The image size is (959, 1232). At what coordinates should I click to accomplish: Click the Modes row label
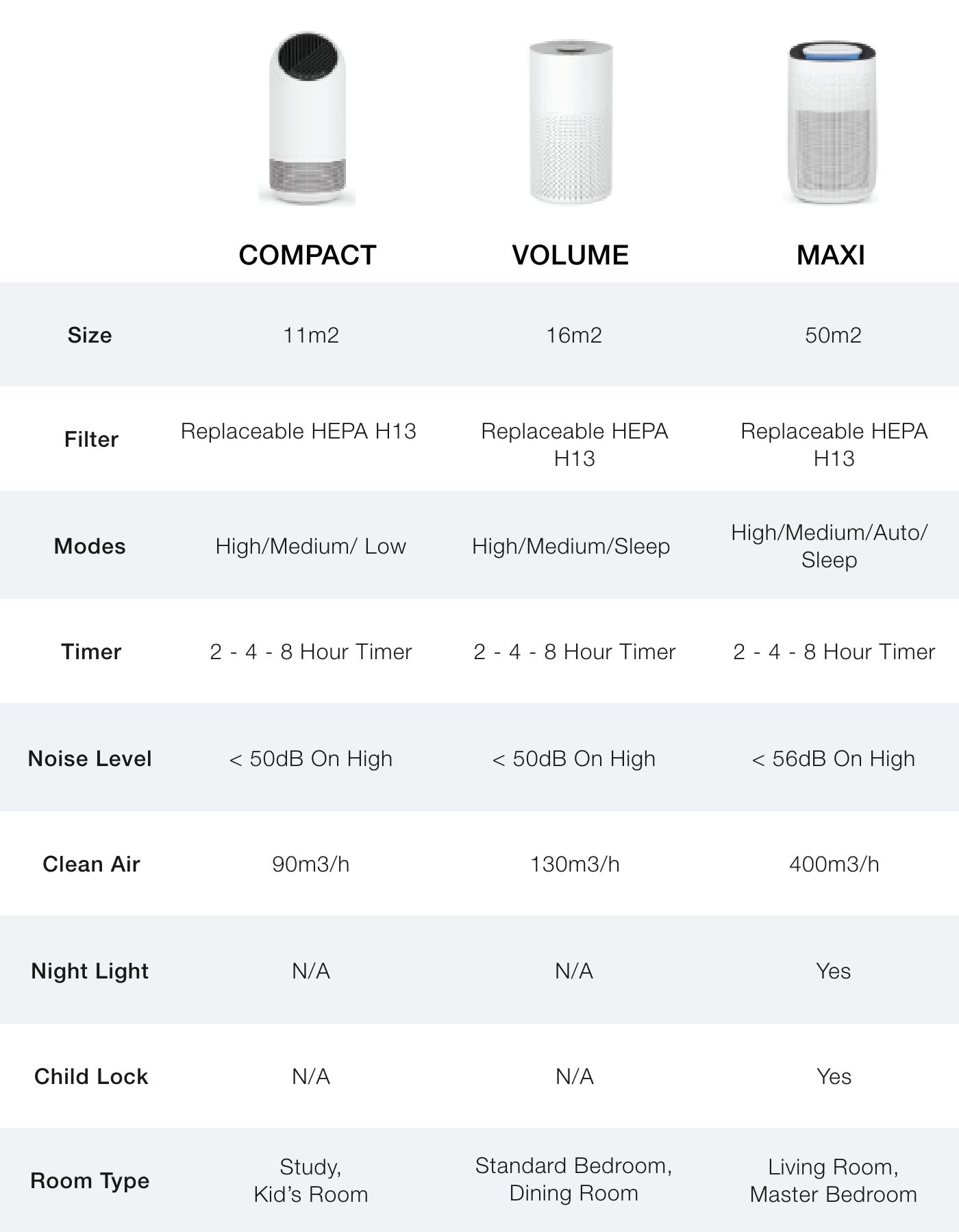(x=90, y=546)
